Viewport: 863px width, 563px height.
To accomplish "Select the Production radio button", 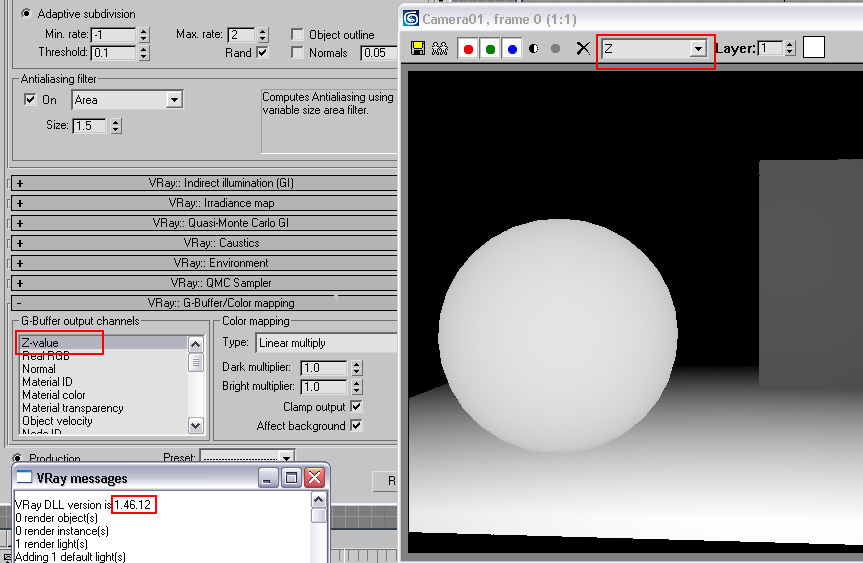I will click(x=17, y=458).
